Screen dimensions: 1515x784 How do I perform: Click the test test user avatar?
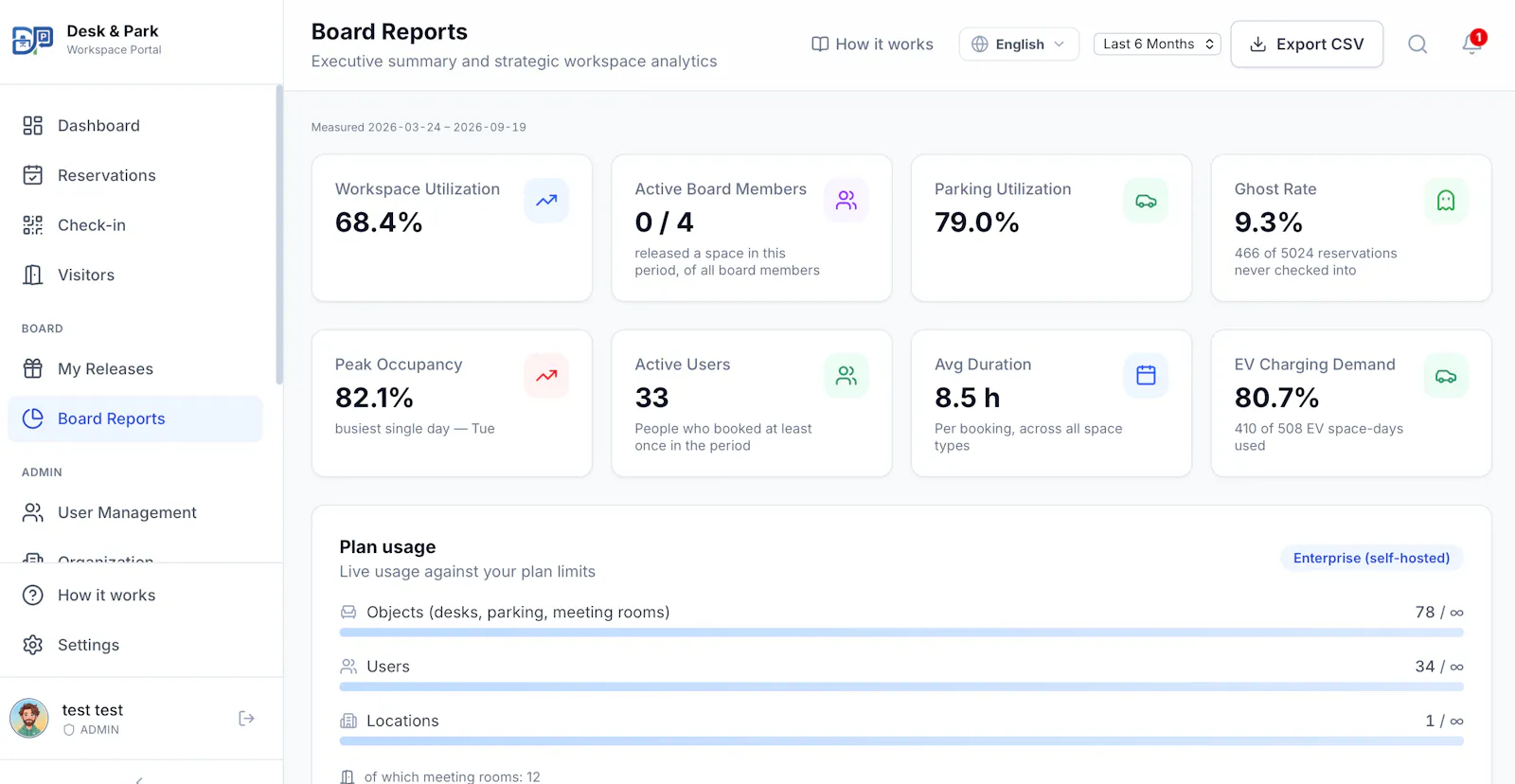click(x=29, y=719)
